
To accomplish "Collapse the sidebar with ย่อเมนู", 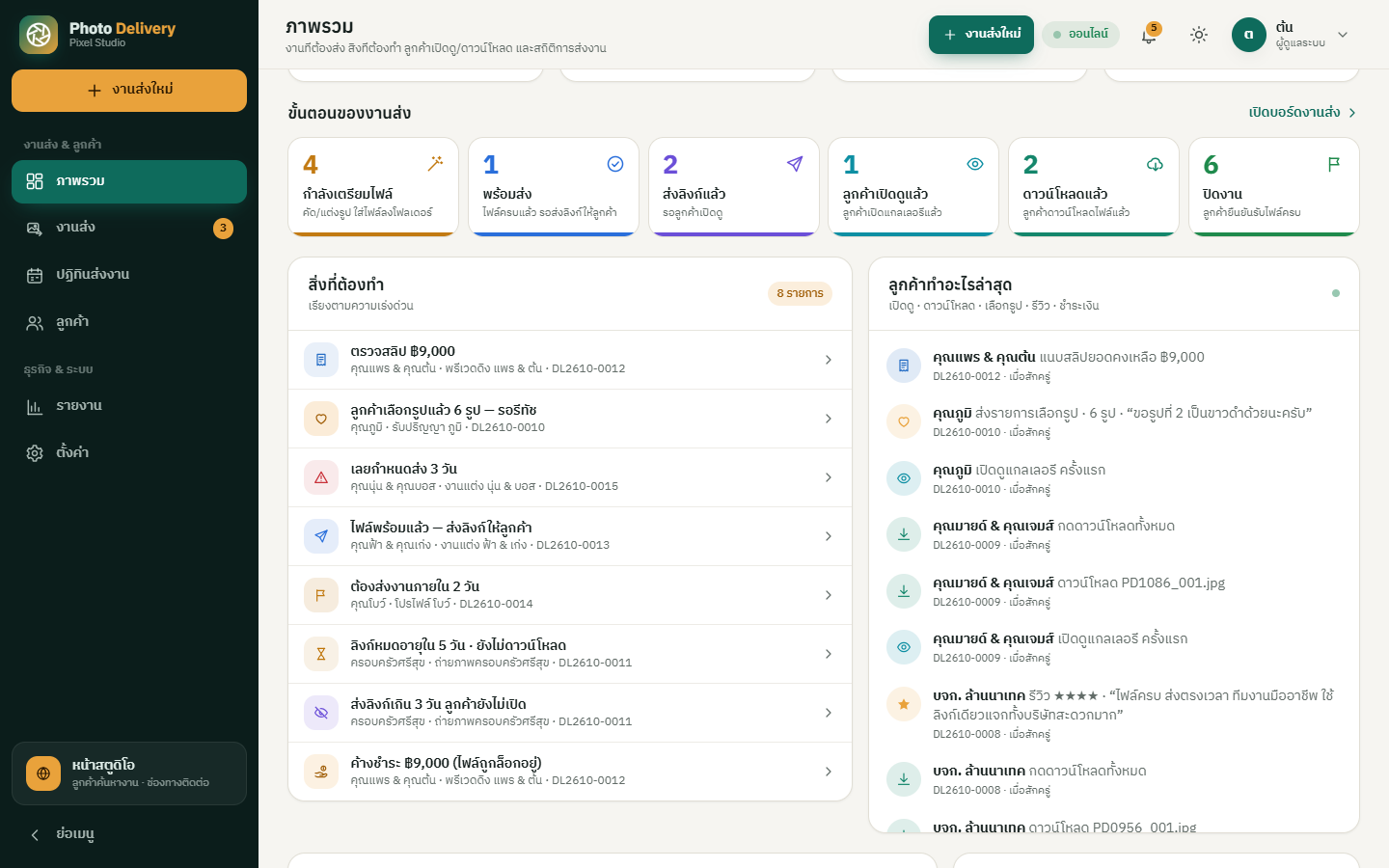I will coord(129,834).
